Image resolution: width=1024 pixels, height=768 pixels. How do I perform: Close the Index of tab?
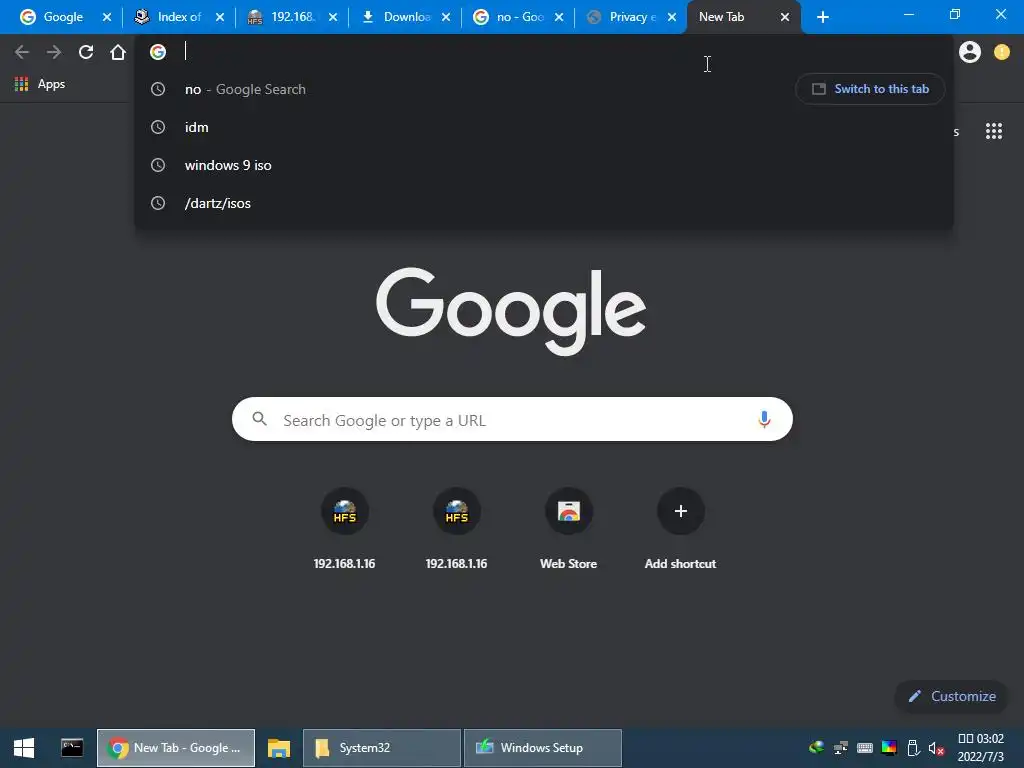coord(220,17)
